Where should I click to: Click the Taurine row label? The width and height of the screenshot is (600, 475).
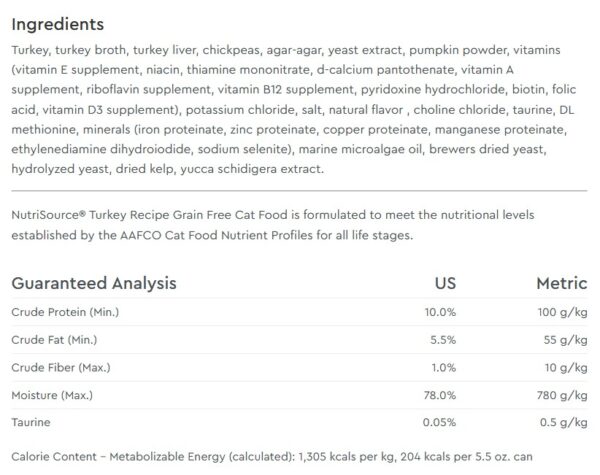31,422
